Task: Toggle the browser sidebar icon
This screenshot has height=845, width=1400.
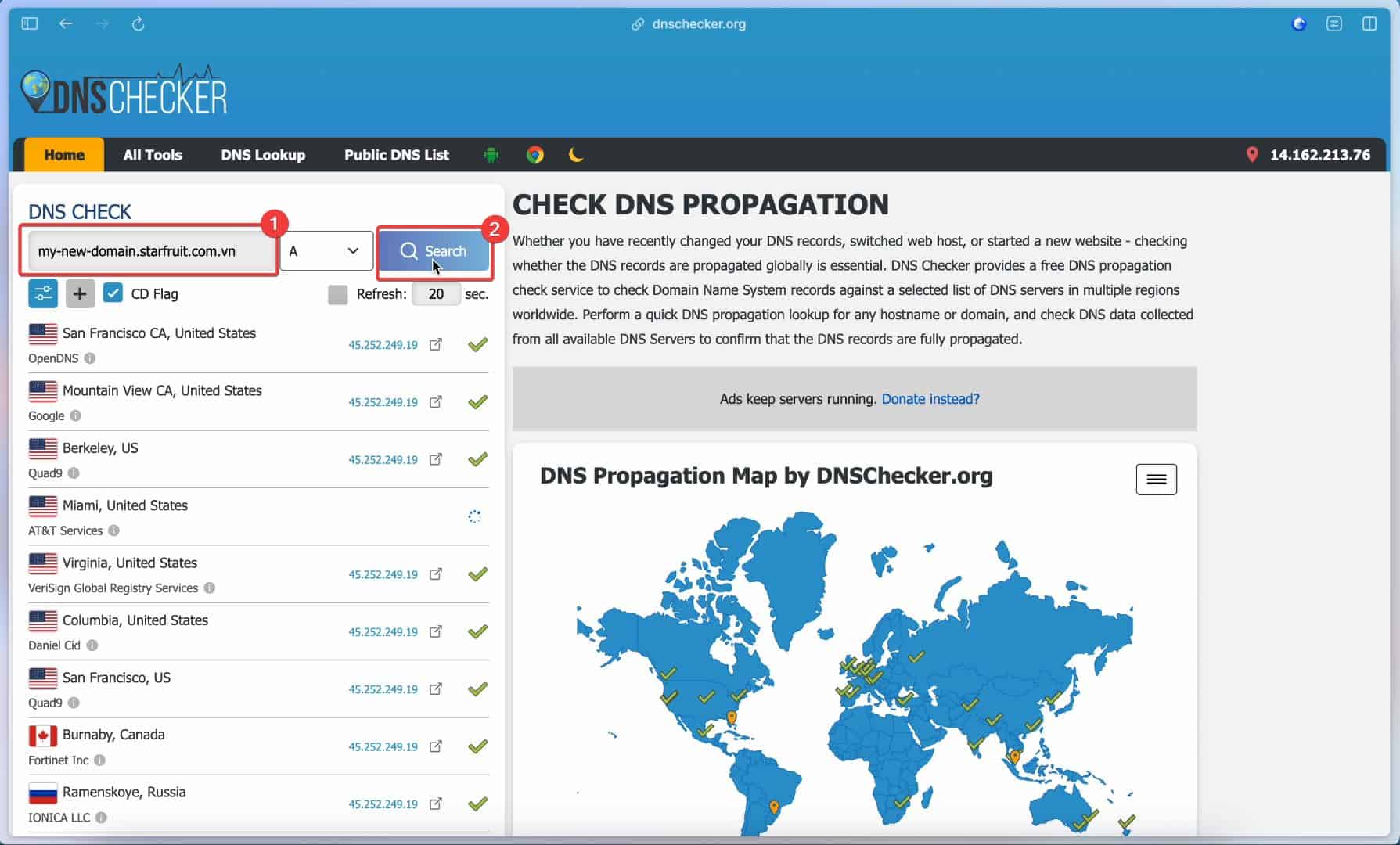Action: 30,23
